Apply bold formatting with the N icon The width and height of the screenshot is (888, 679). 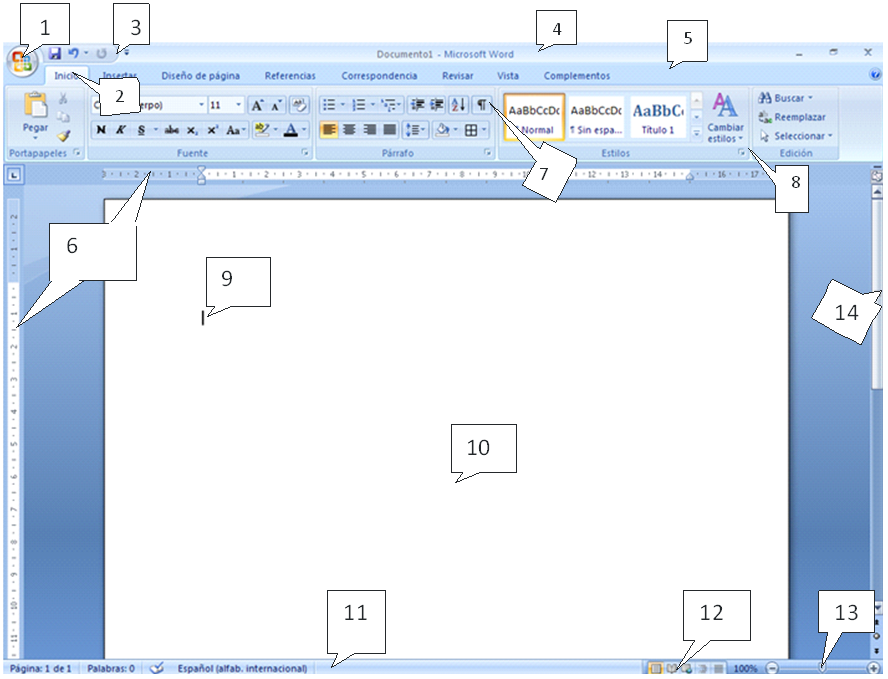pyautogui.click(x=101, y=130)
